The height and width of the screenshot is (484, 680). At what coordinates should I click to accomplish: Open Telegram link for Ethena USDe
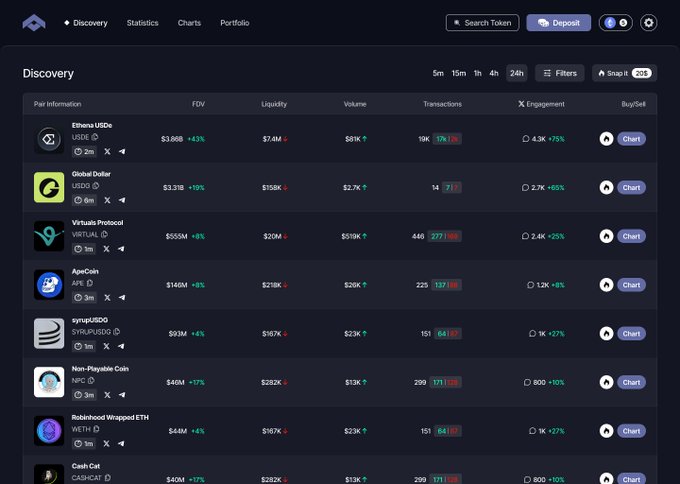[122, 151]
